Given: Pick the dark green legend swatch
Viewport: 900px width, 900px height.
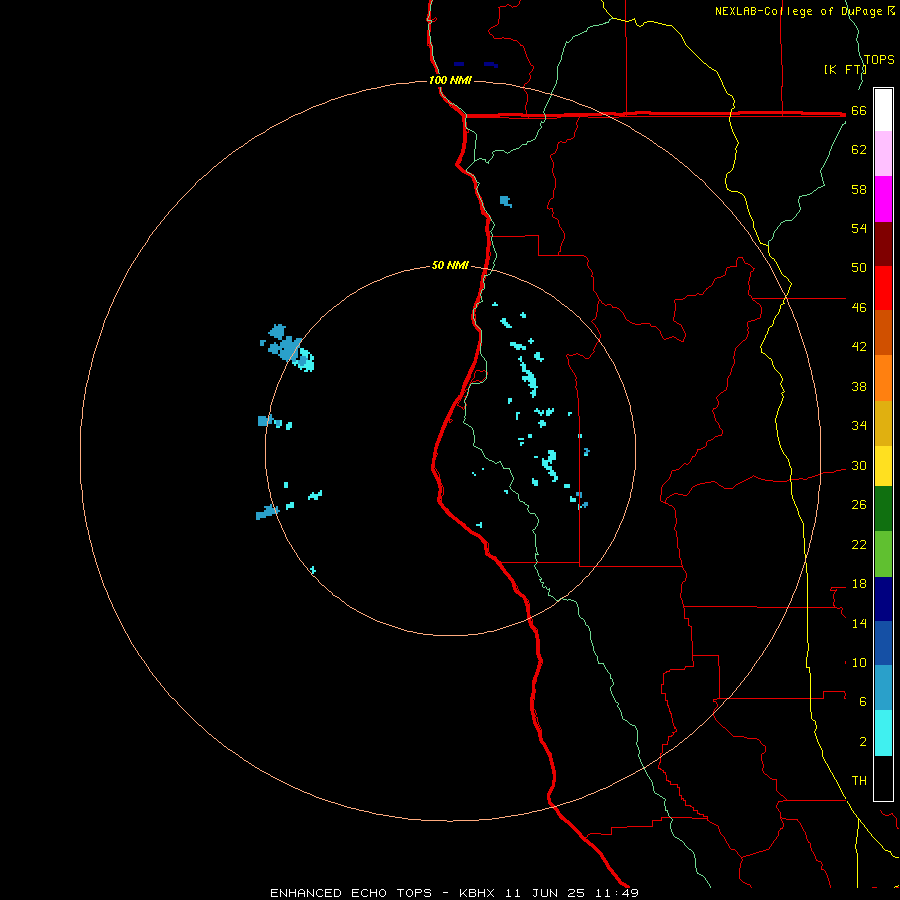Looking at the screenshot, I should pyautogui.click(x=883, y=509).
